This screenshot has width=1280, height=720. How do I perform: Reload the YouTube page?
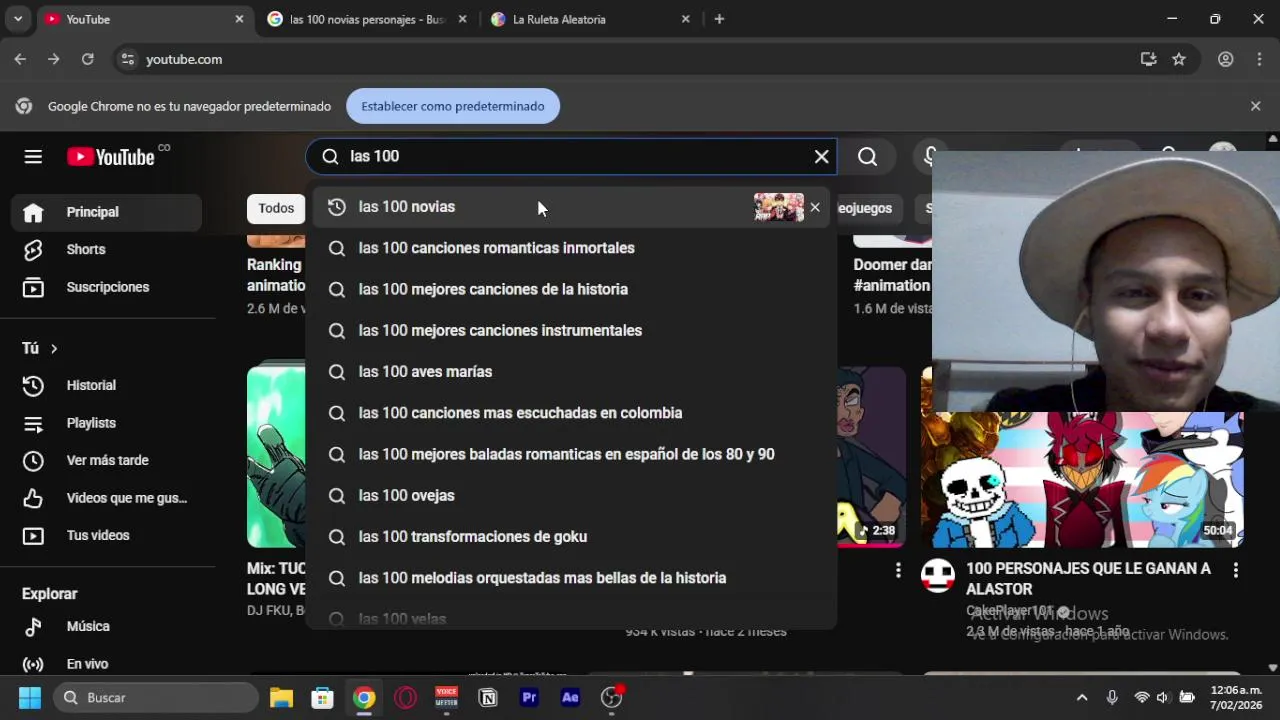coord(88,59)
